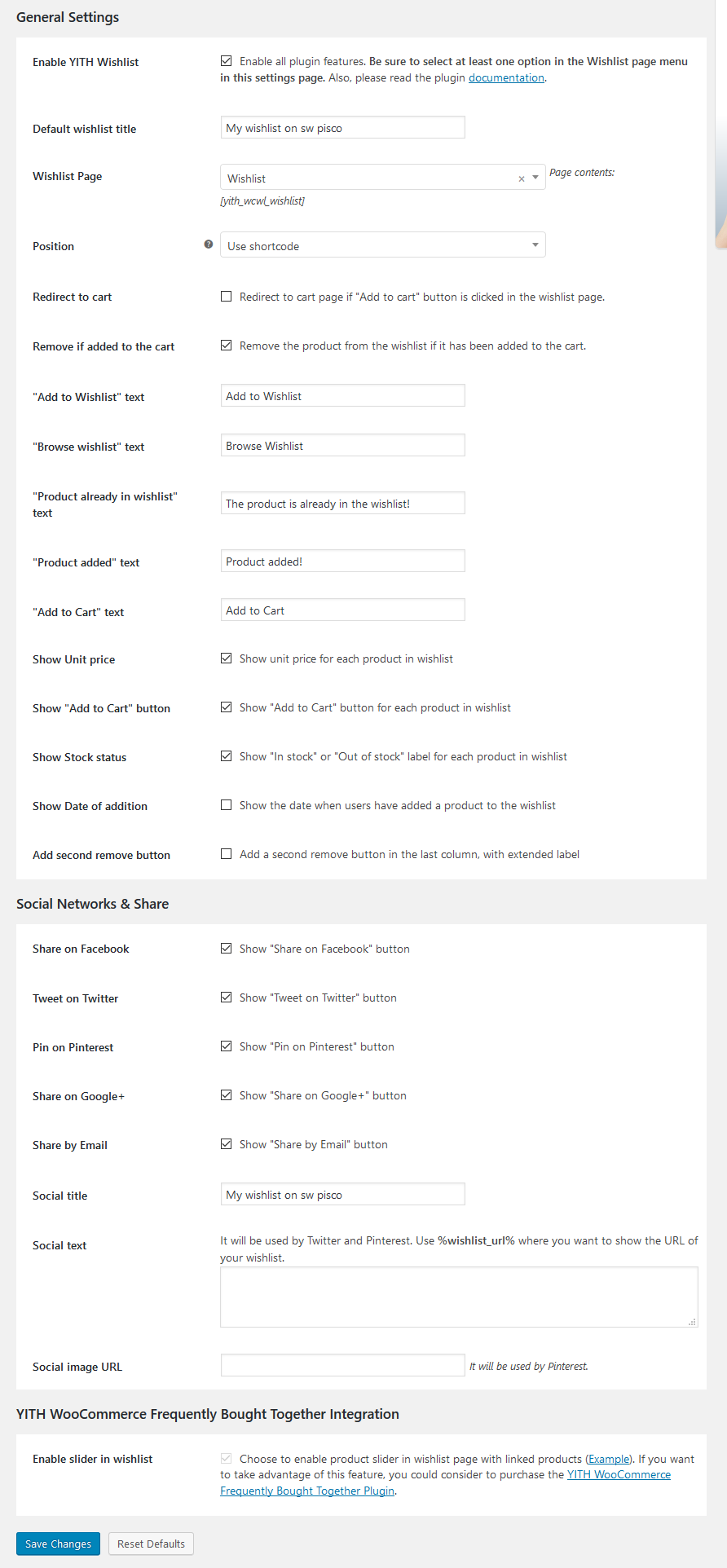The width and height of the screenshot is (727, 1568).
Task: Focus the Default wishlist title field
Action: pyautogui.click(x=342, y=128)
